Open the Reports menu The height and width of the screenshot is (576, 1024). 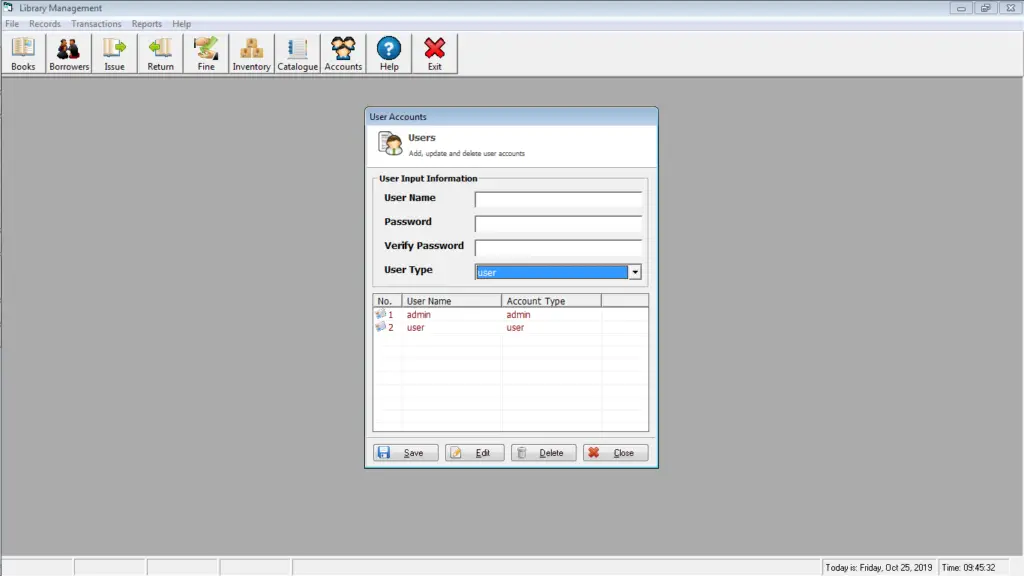pos(146,23)
